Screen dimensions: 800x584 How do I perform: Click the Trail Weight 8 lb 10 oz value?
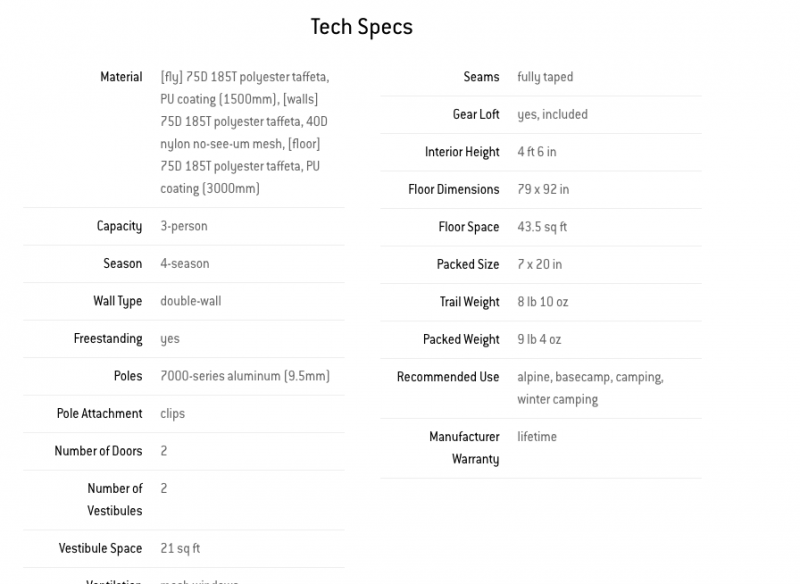[x=542, y=302]
